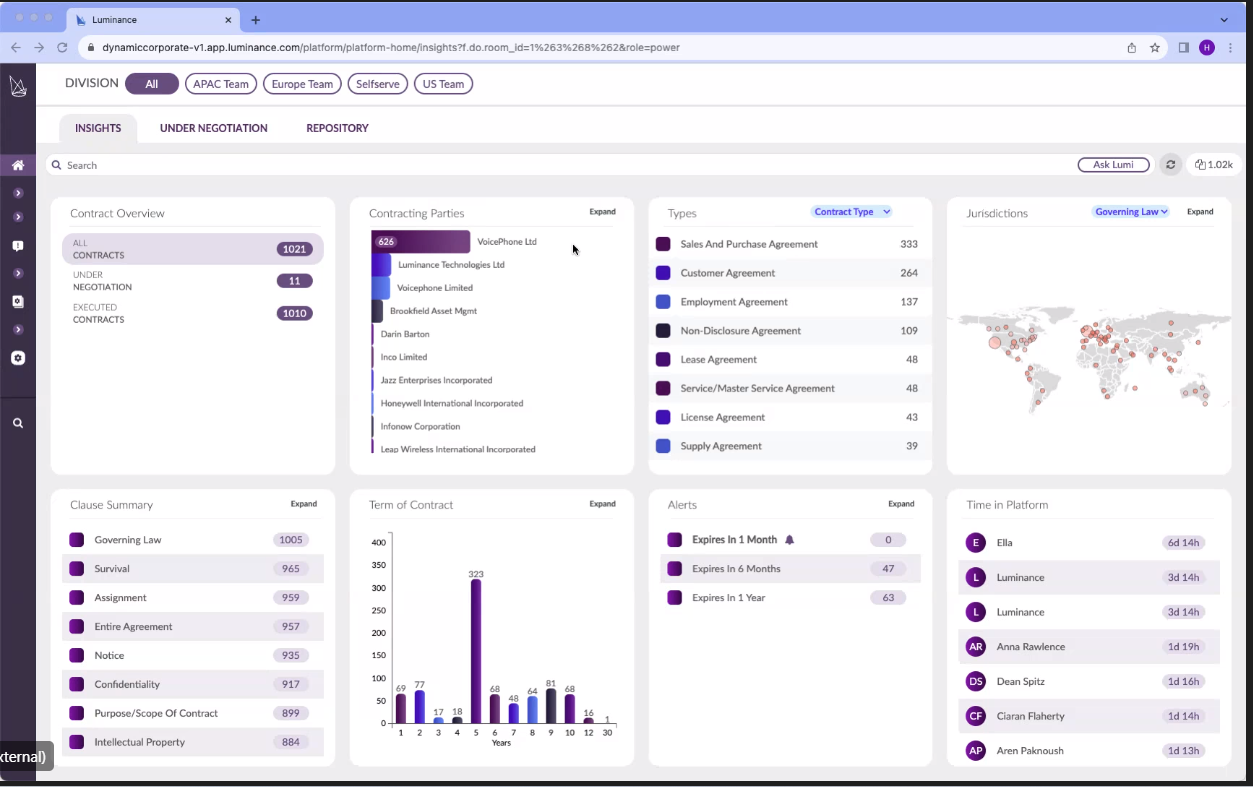Image resolution: width=1253 pixels, height=787 pixels.
Task: Toggle the US Team division filter
Action: point(443,84)
